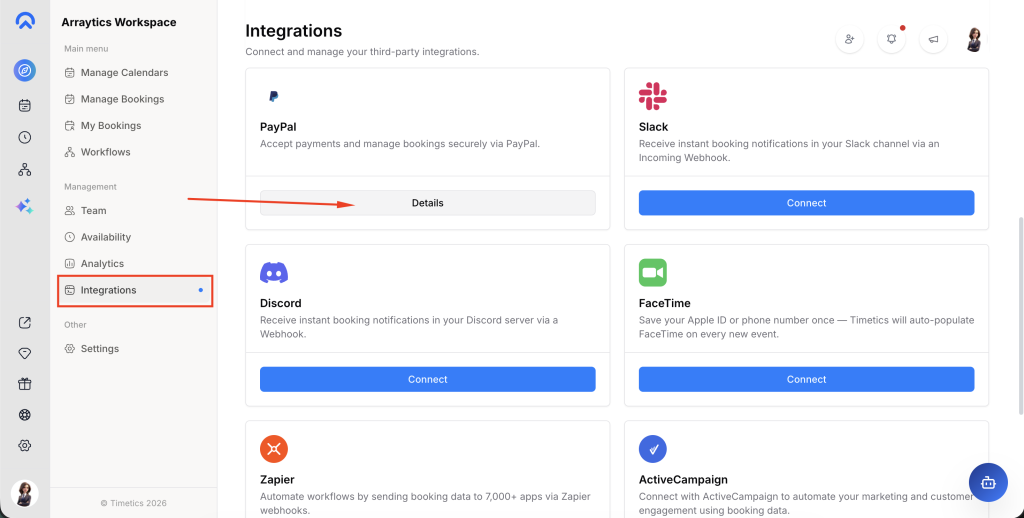1024x518 pixels.
Task: Go to Workflows in the main menu
Action: 105,152
